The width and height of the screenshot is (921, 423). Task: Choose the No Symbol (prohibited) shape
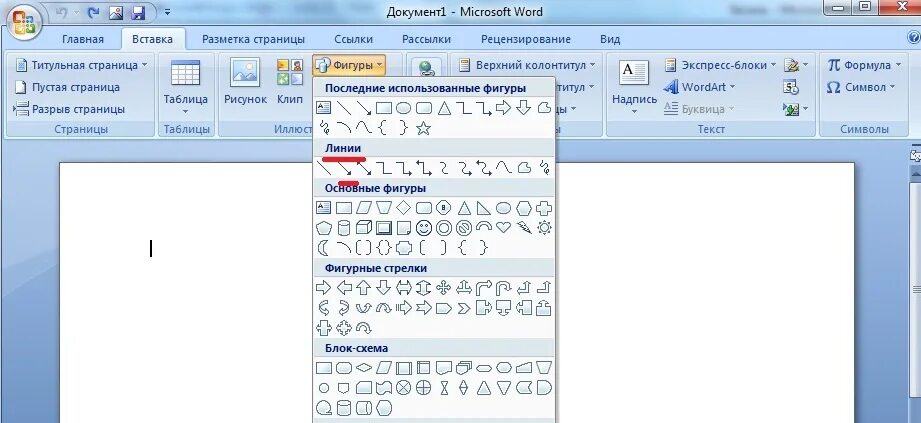[463, 227]
